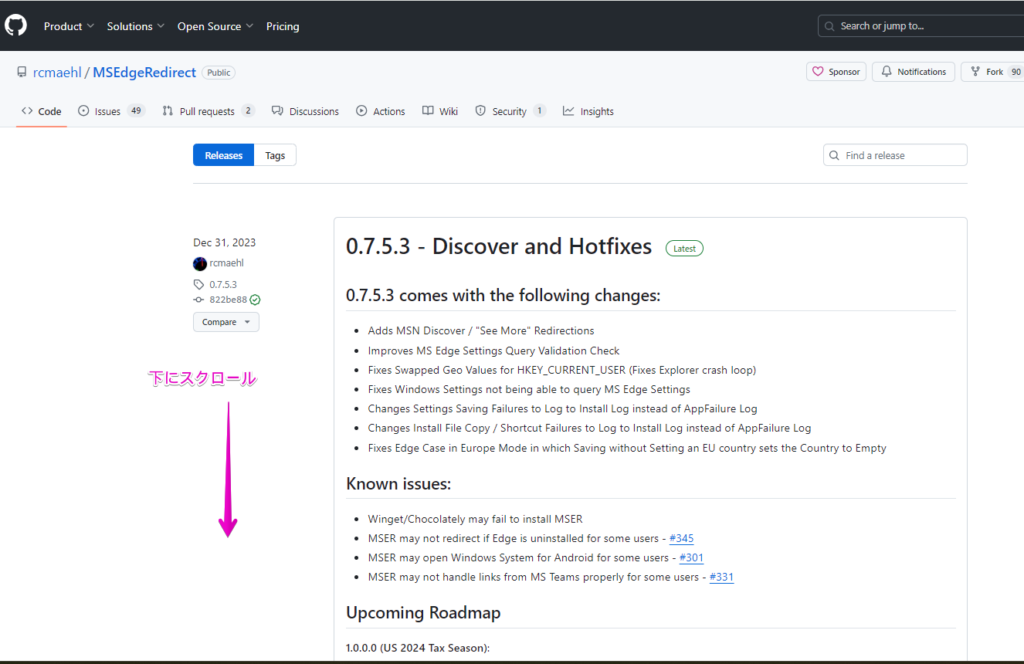Click the Search or jump to field
This screenshot has height=664, width=1024.
pos(921,26)
